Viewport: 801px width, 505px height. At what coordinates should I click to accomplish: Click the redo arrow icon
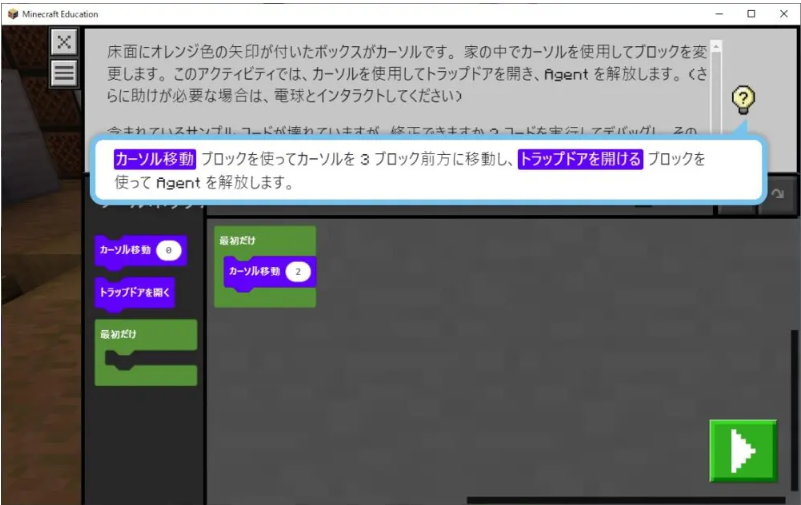(x=778, y=194)
